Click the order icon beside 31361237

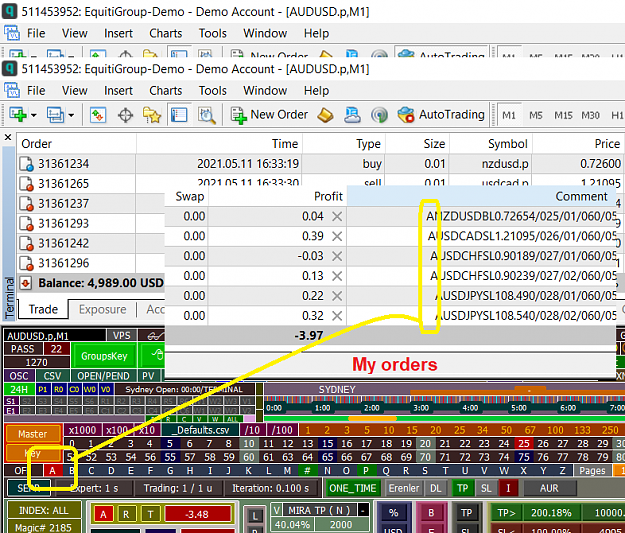(26, 204)
